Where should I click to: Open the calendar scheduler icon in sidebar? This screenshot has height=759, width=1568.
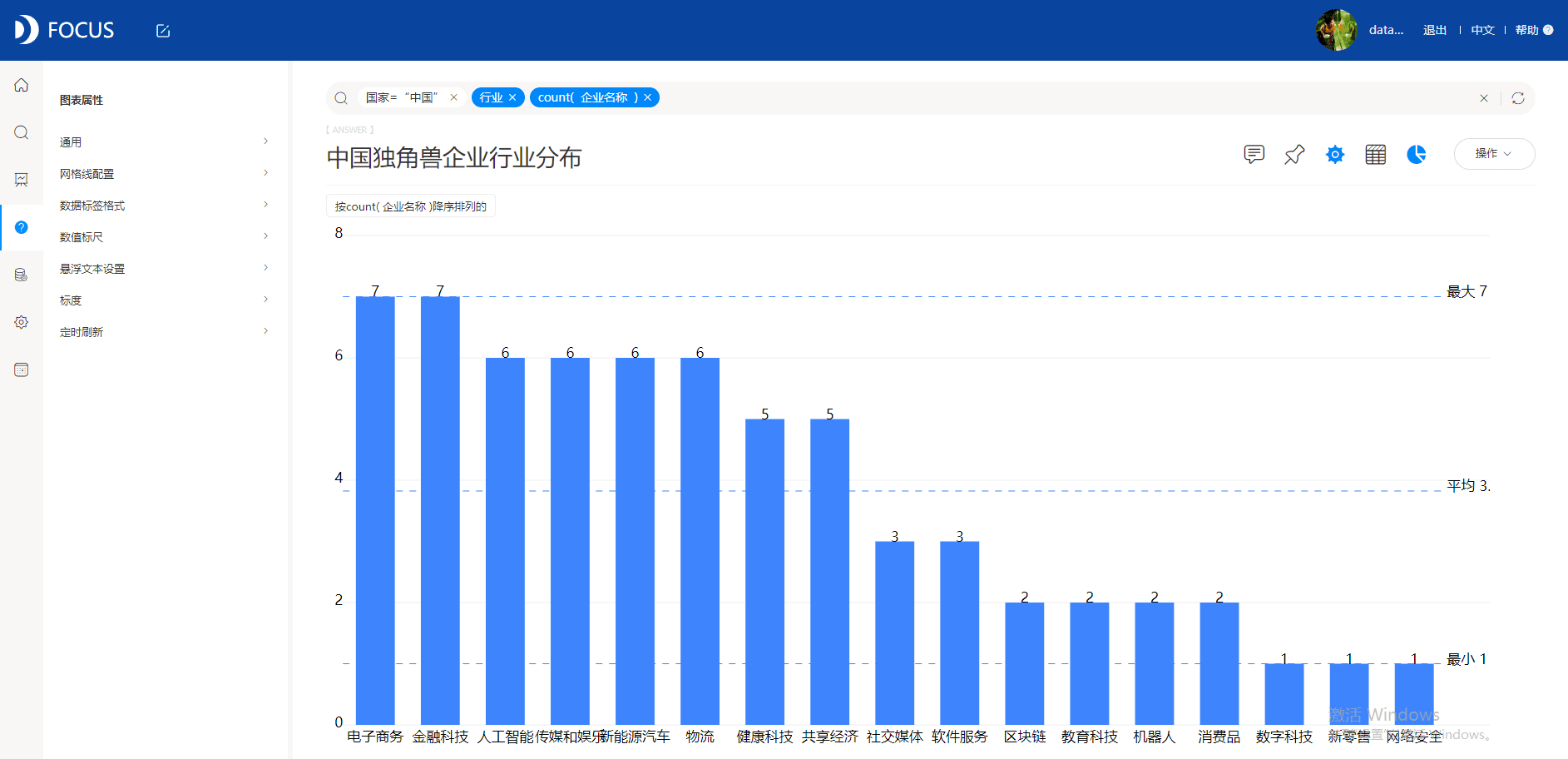22,370
